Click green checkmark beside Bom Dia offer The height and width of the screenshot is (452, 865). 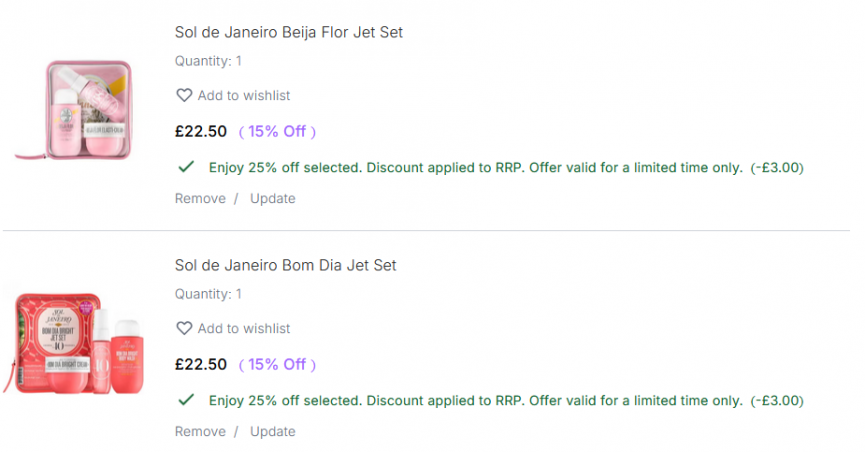tap(185, 400)
